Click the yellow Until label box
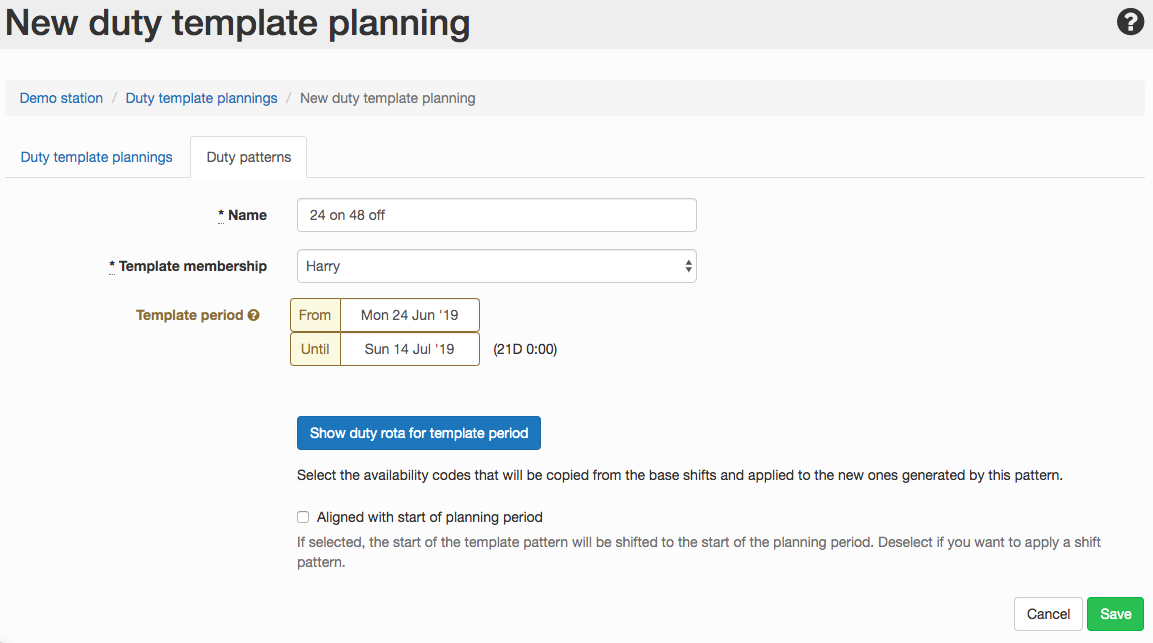The height and width of the screenshot is (643, 1153). point(315,349)
